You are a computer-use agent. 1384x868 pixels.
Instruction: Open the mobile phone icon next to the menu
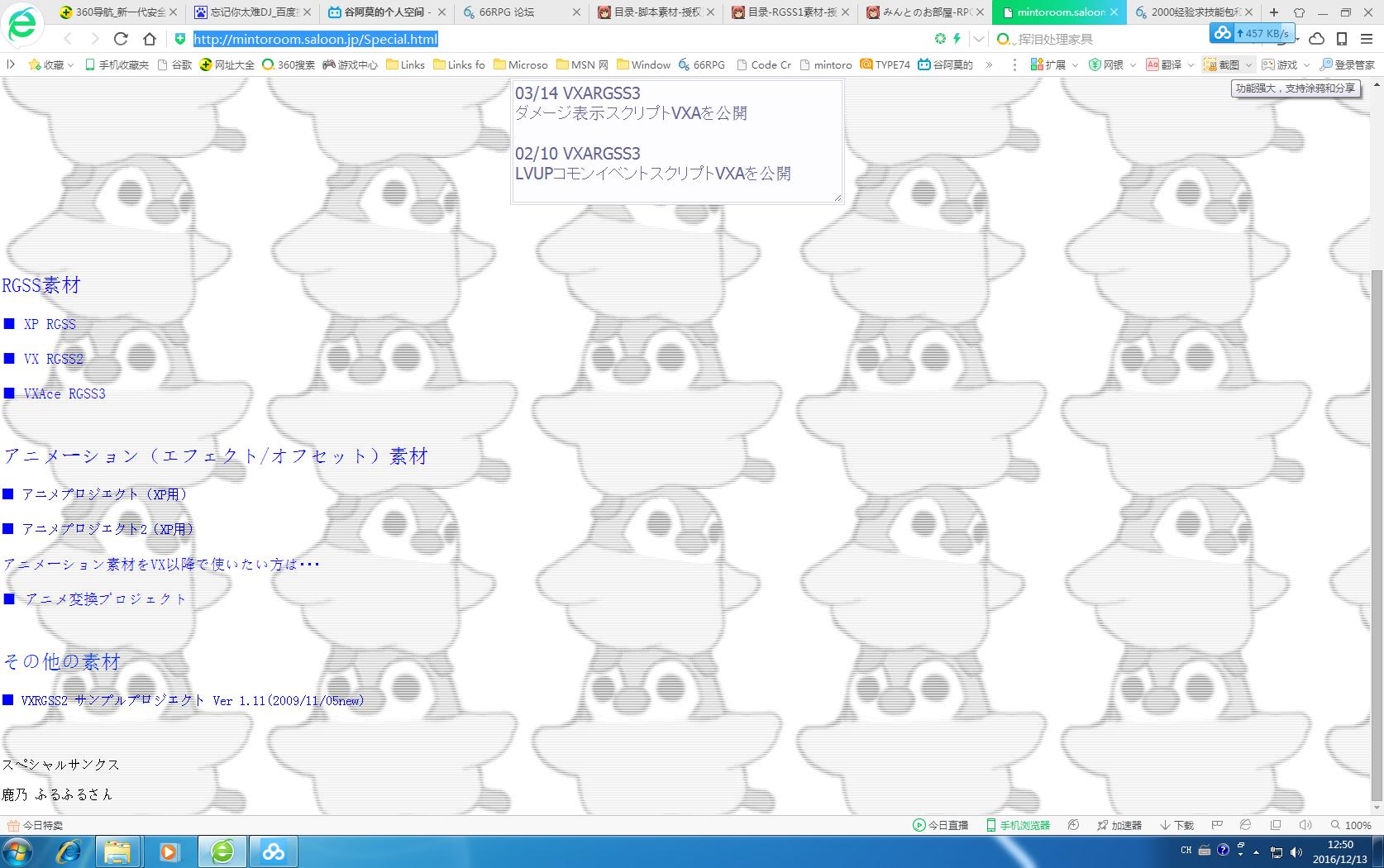[1342, 39]
